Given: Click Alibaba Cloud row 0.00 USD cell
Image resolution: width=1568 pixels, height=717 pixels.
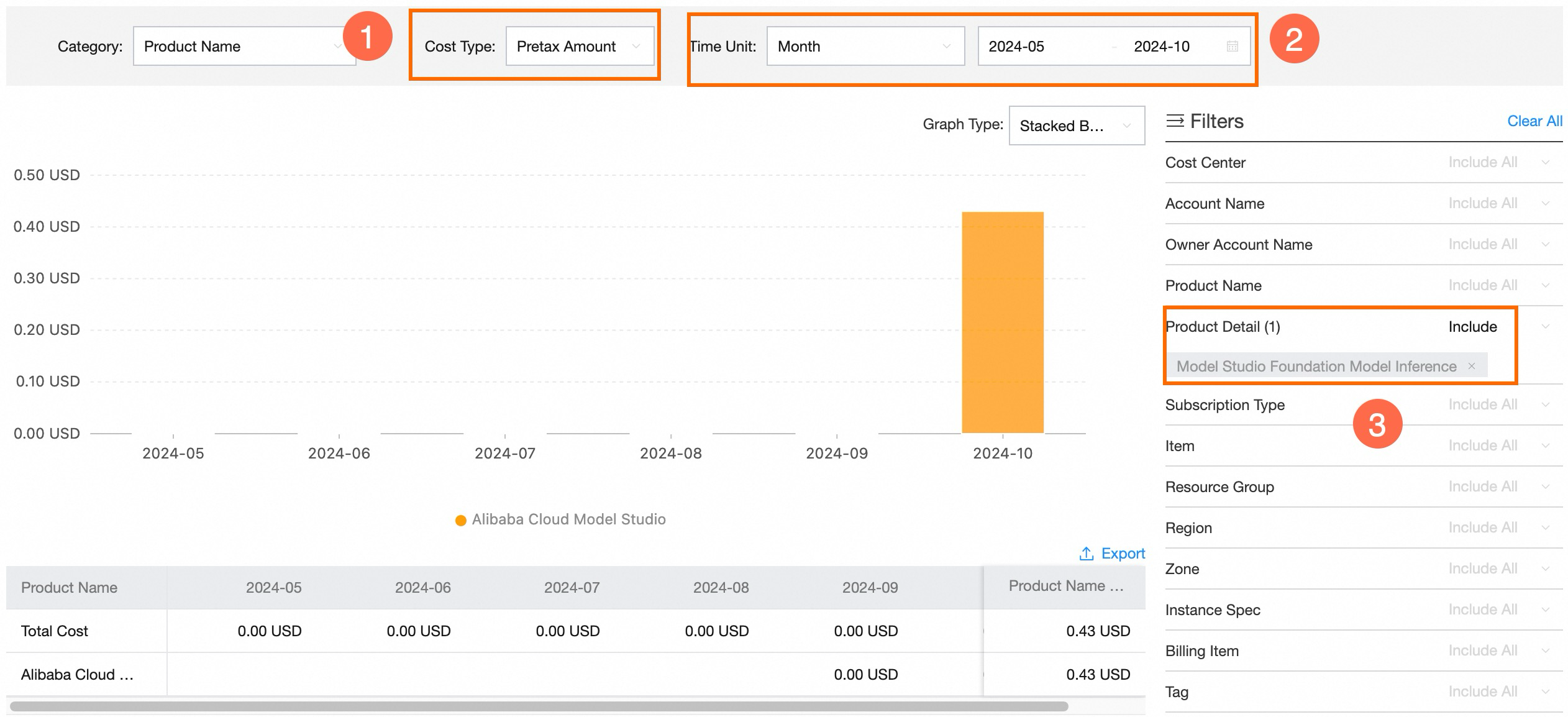Looking at the screenshot, I should click(865, 674).
